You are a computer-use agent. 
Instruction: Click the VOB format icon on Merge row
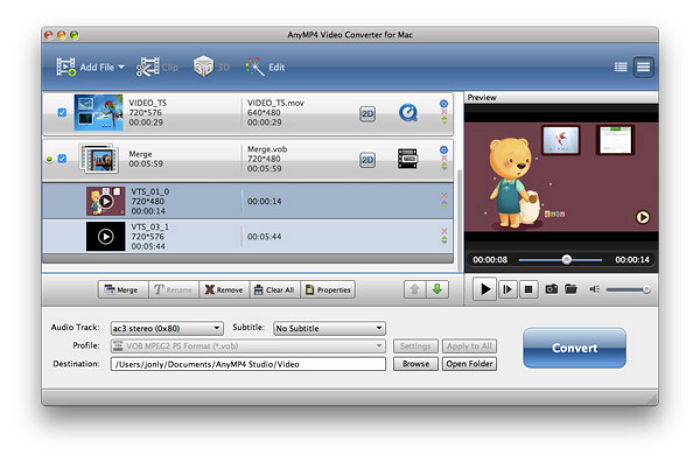point(407,159)
